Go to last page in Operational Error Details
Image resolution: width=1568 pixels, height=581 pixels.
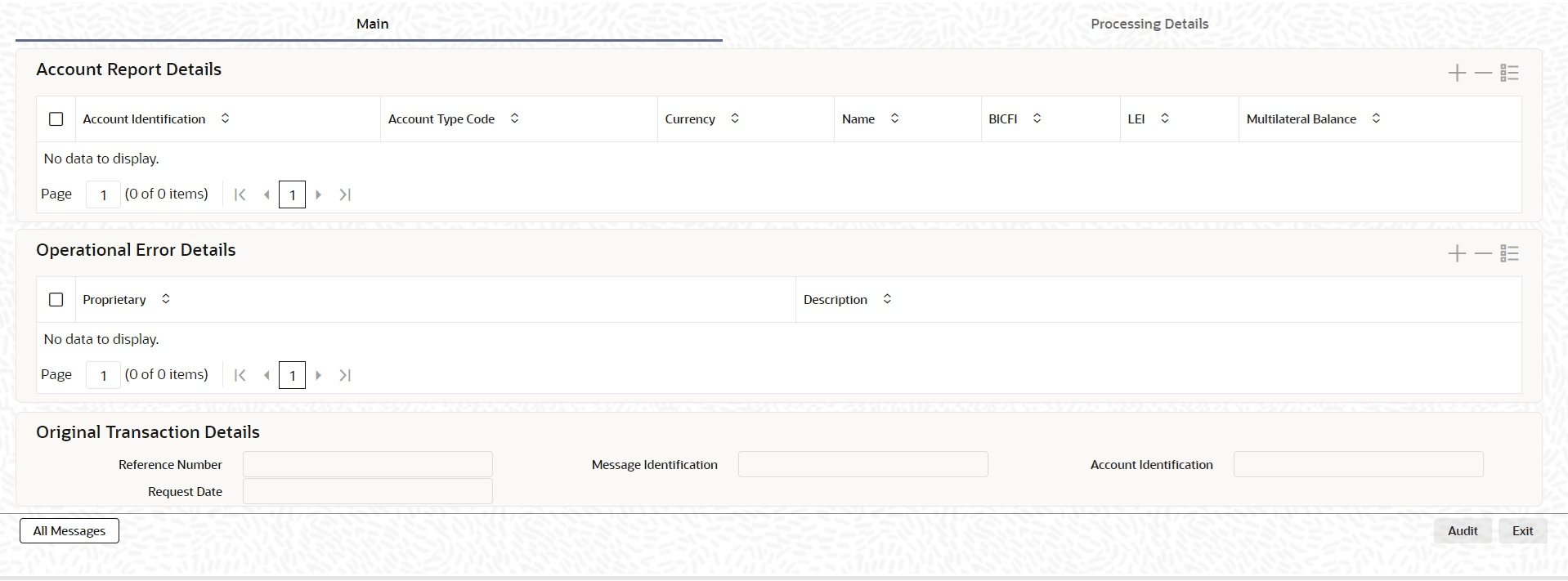[345, 375]
